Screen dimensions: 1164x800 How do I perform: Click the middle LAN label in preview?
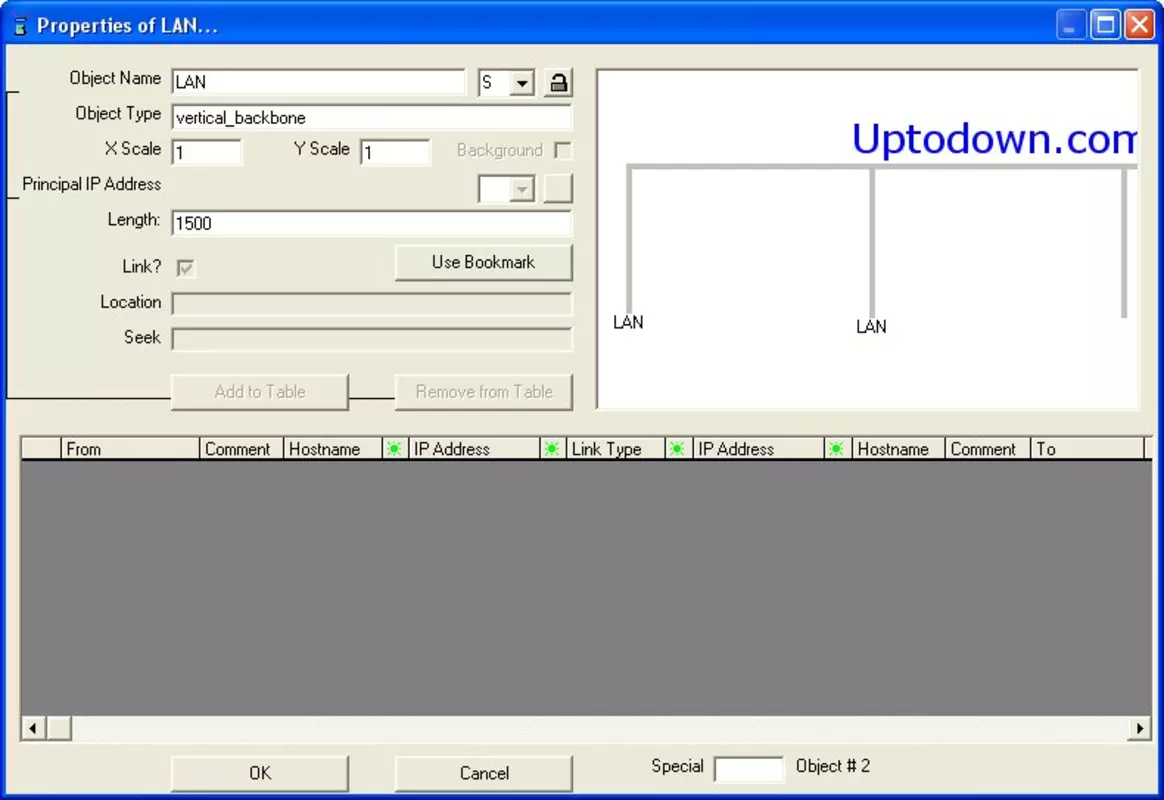871,327
